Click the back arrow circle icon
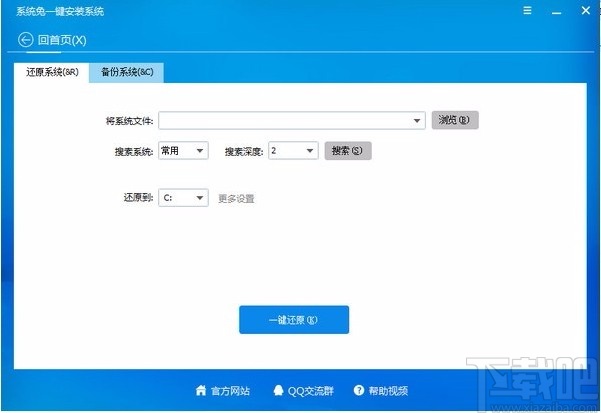The height and width of the screenshot is (413, 601). point(25,40)
